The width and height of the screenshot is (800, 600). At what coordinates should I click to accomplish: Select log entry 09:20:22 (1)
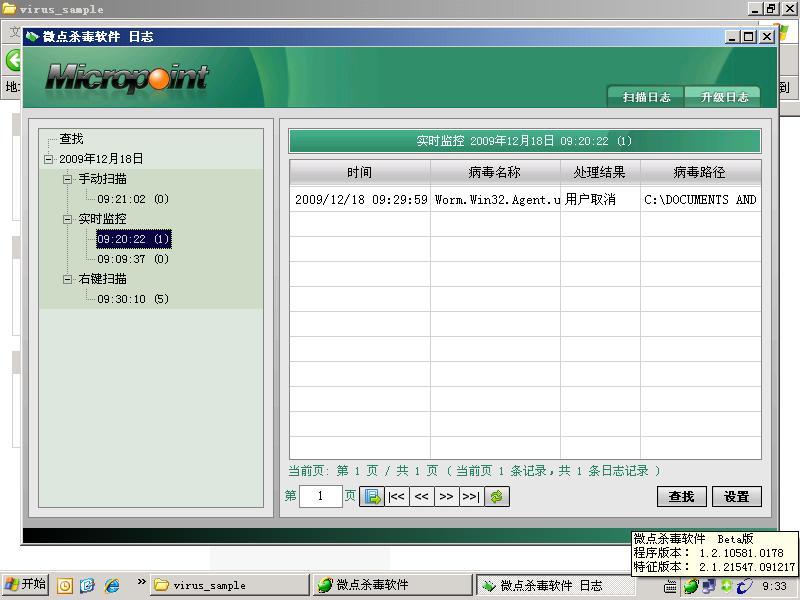pos(134,239)
